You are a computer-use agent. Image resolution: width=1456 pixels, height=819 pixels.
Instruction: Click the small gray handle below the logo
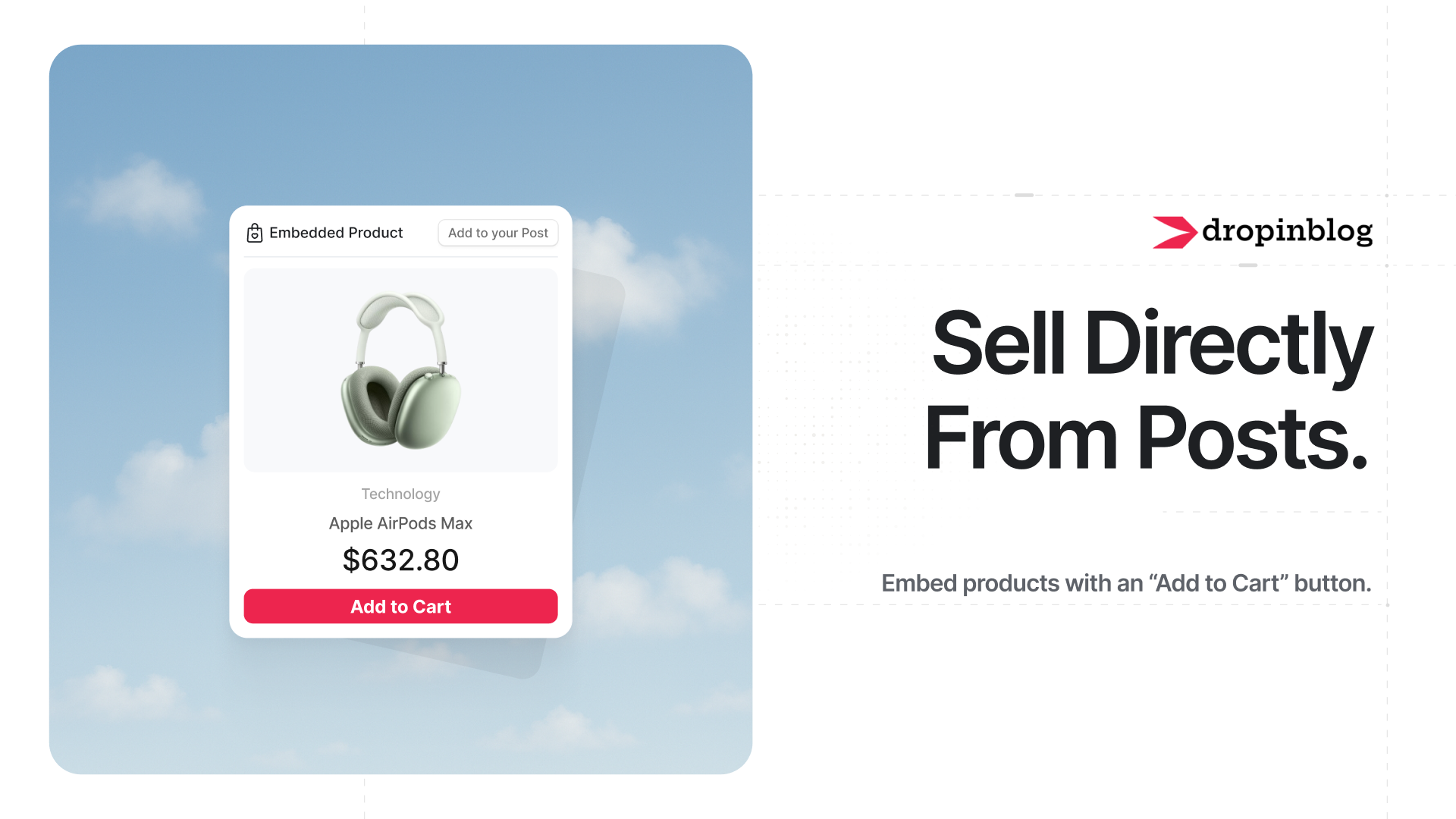[1247, 265]
